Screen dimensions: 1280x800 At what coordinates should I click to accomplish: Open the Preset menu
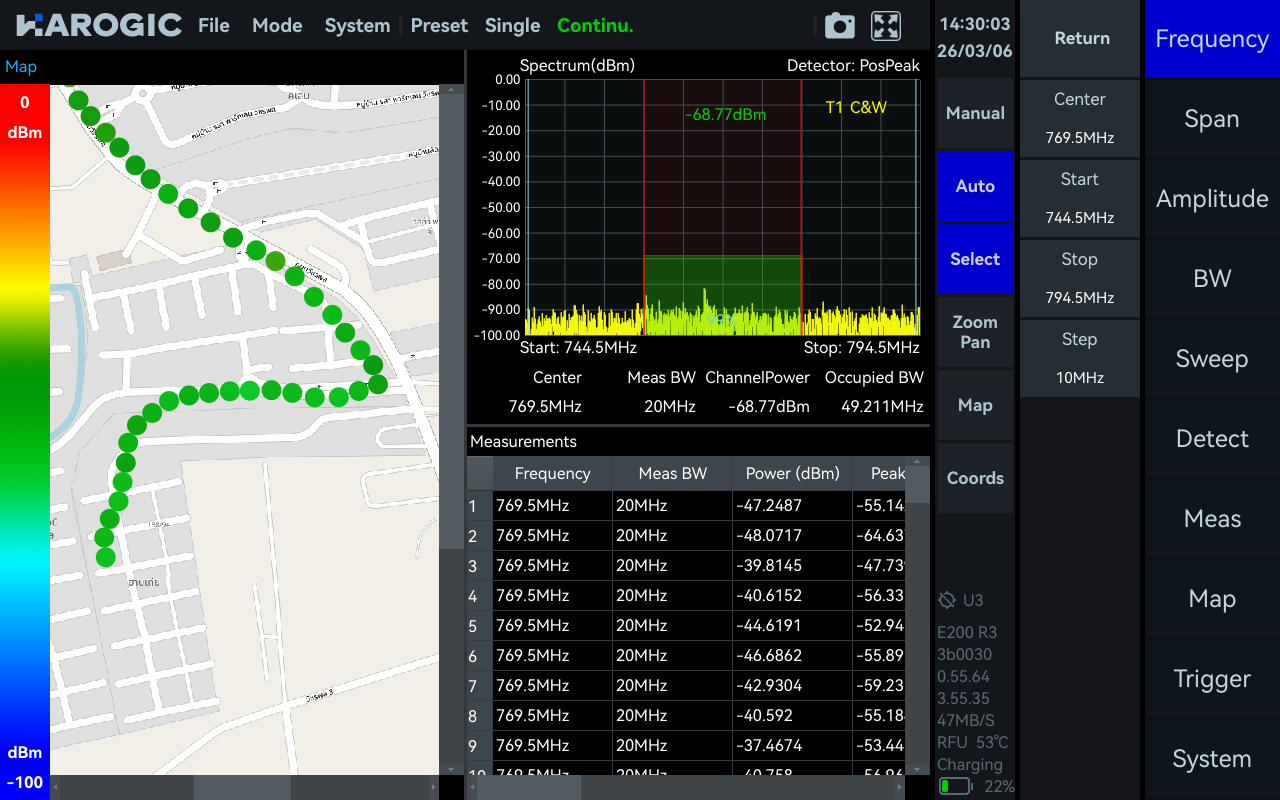pos(439,26)
